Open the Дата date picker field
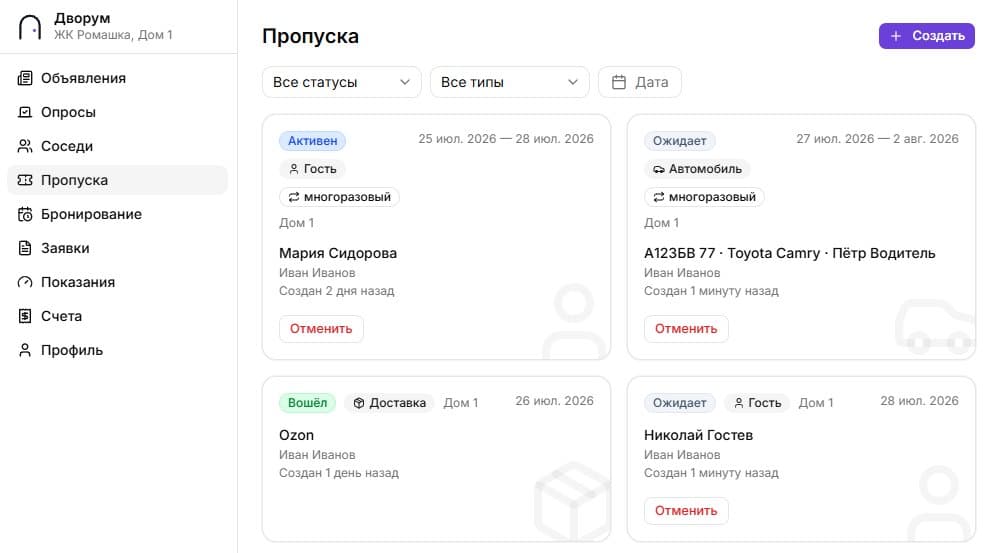994x553 pixels. pyautogui.click(x=640, y=82)
